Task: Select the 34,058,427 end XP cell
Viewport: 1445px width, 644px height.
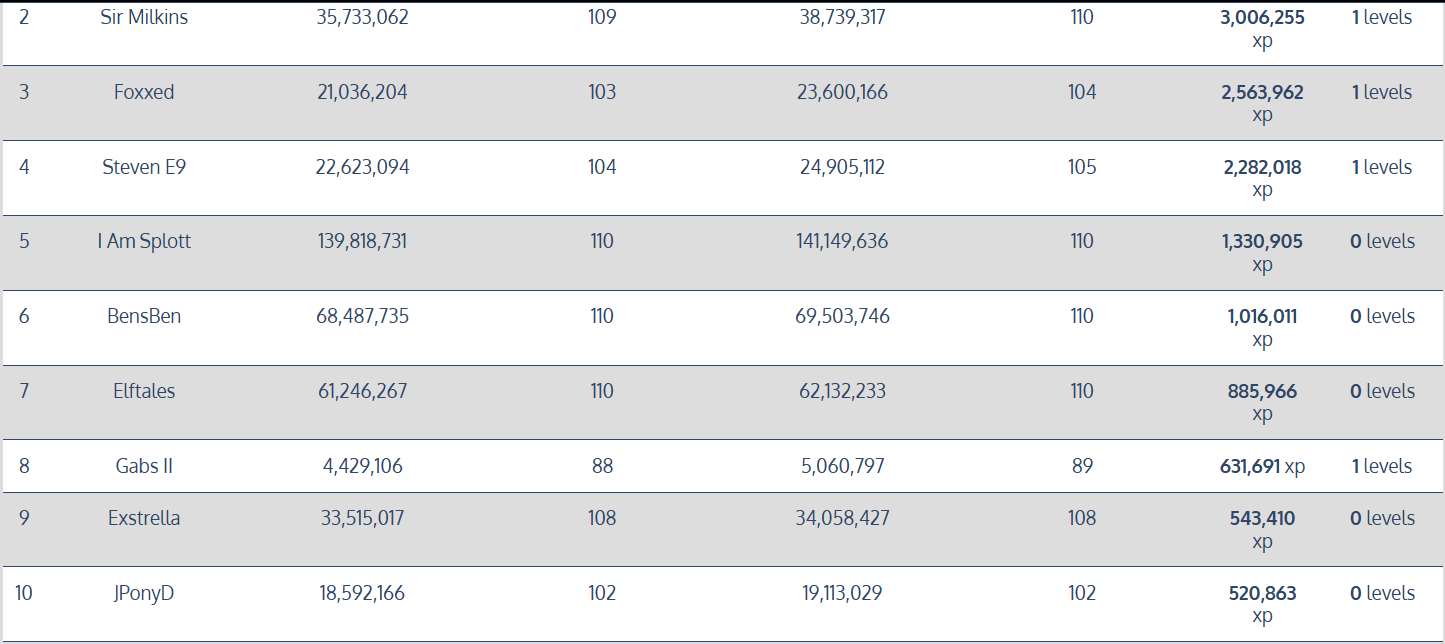Action: 843,518
